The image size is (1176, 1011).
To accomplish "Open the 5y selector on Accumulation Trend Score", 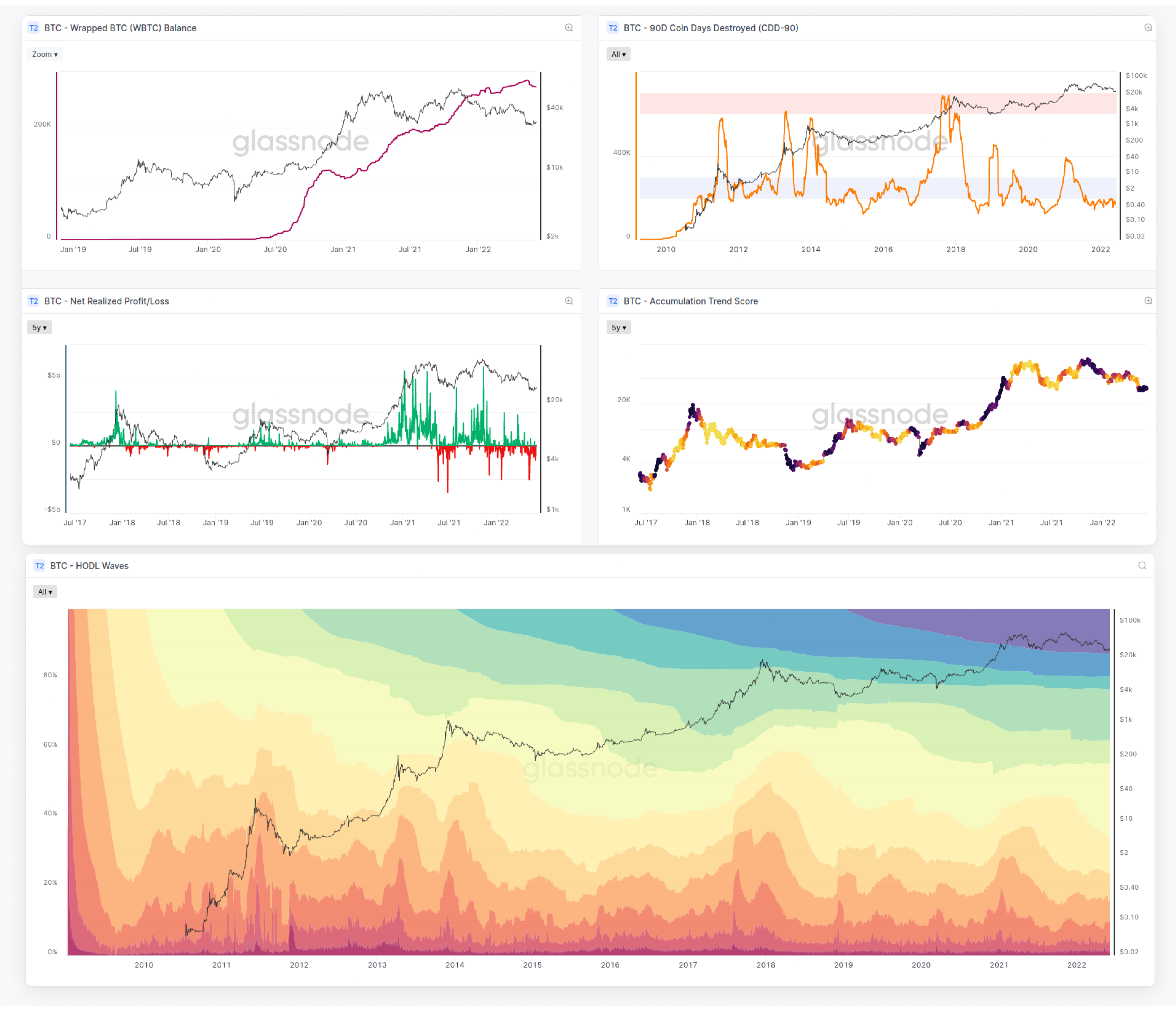I will (619, 327).
